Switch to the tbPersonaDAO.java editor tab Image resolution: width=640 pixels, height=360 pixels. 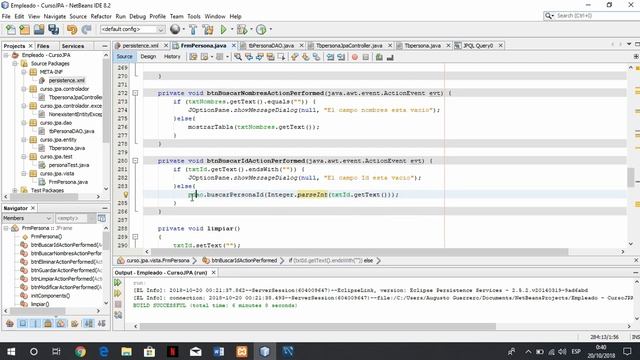[271, 46]
